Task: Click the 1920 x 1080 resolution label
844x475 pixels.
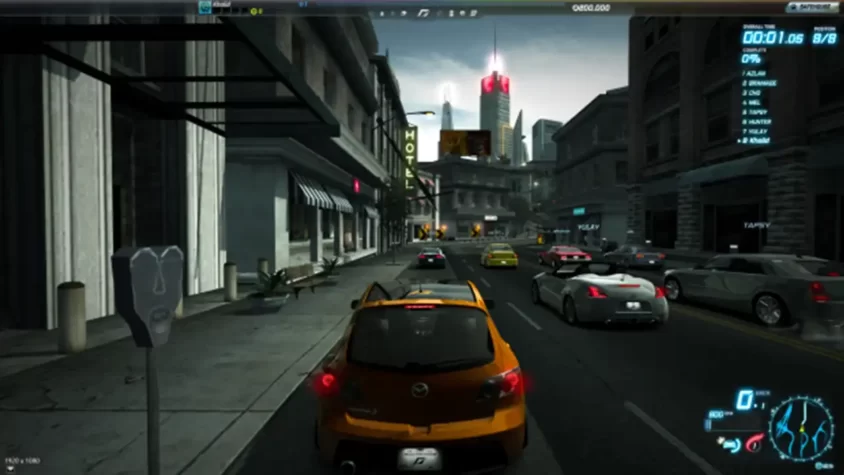Action: 22,460
